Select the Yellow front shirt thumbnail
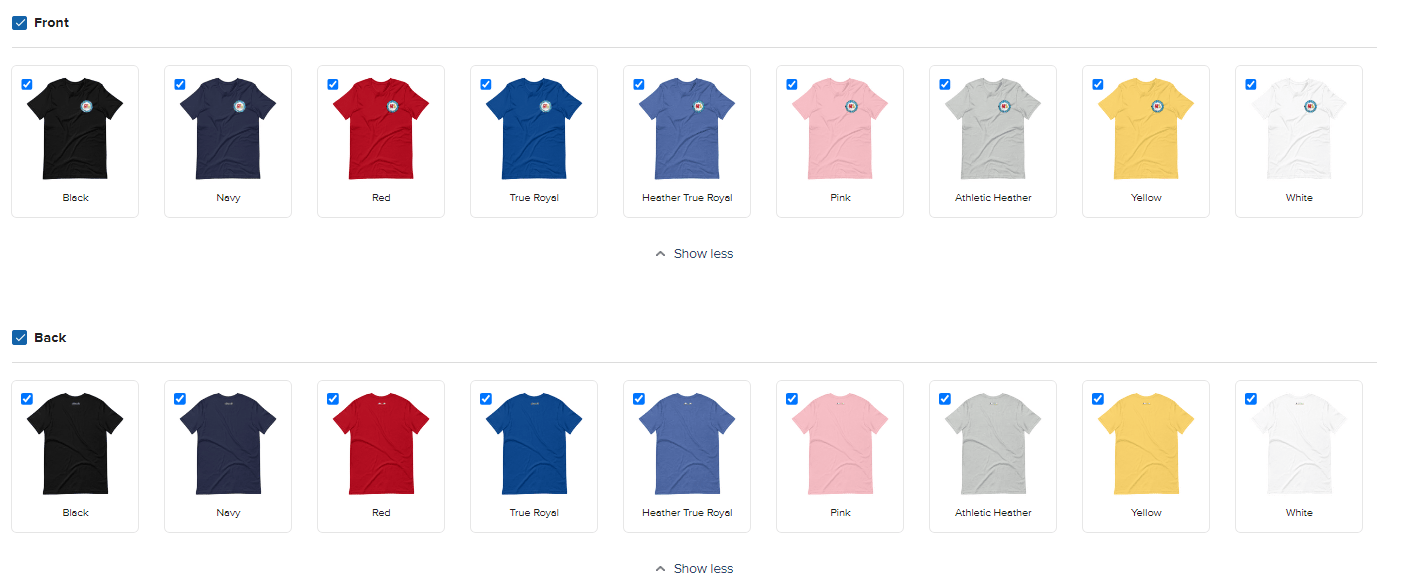 [1146, 128]
